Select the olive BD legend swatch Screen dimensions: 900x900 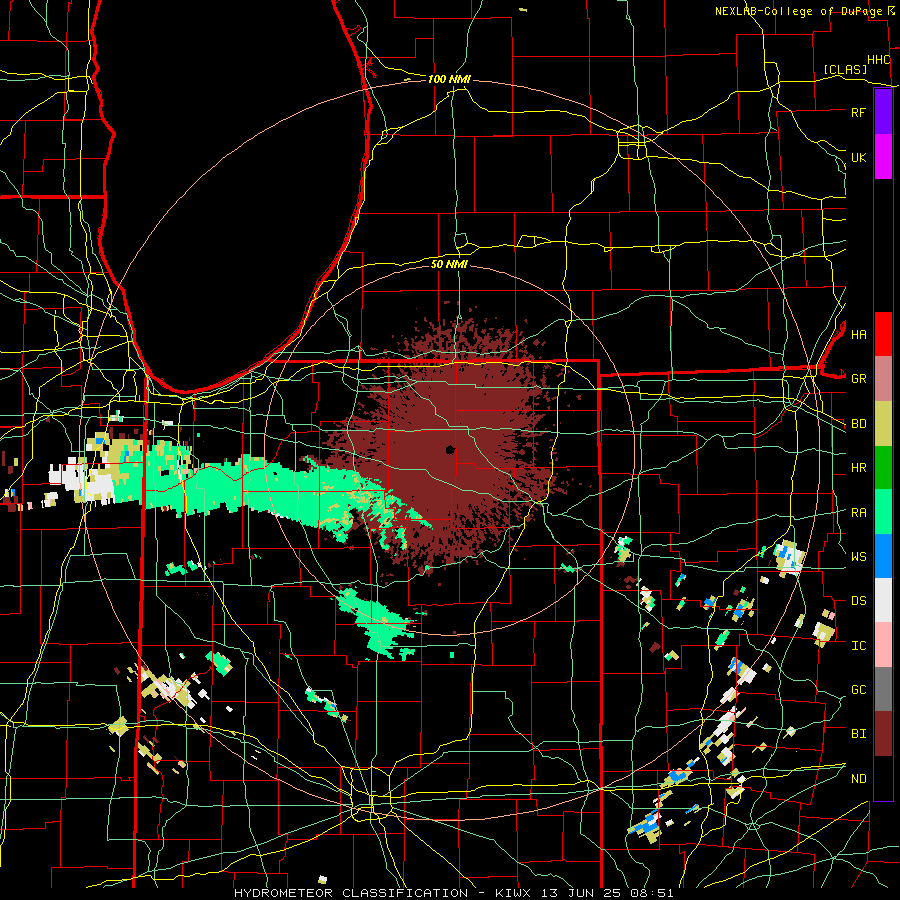(x=883, y=423)
